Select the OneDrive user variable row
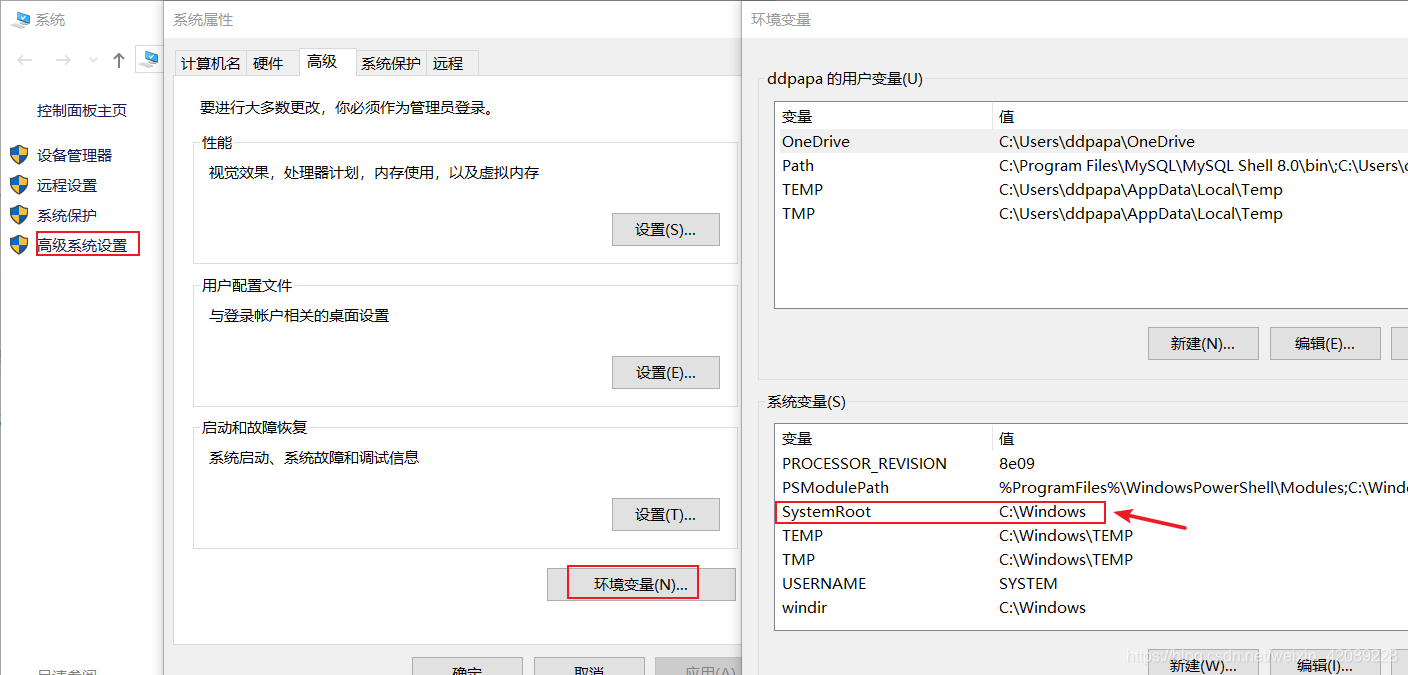Screen dimensions: 1408x675 (1092, 142)
